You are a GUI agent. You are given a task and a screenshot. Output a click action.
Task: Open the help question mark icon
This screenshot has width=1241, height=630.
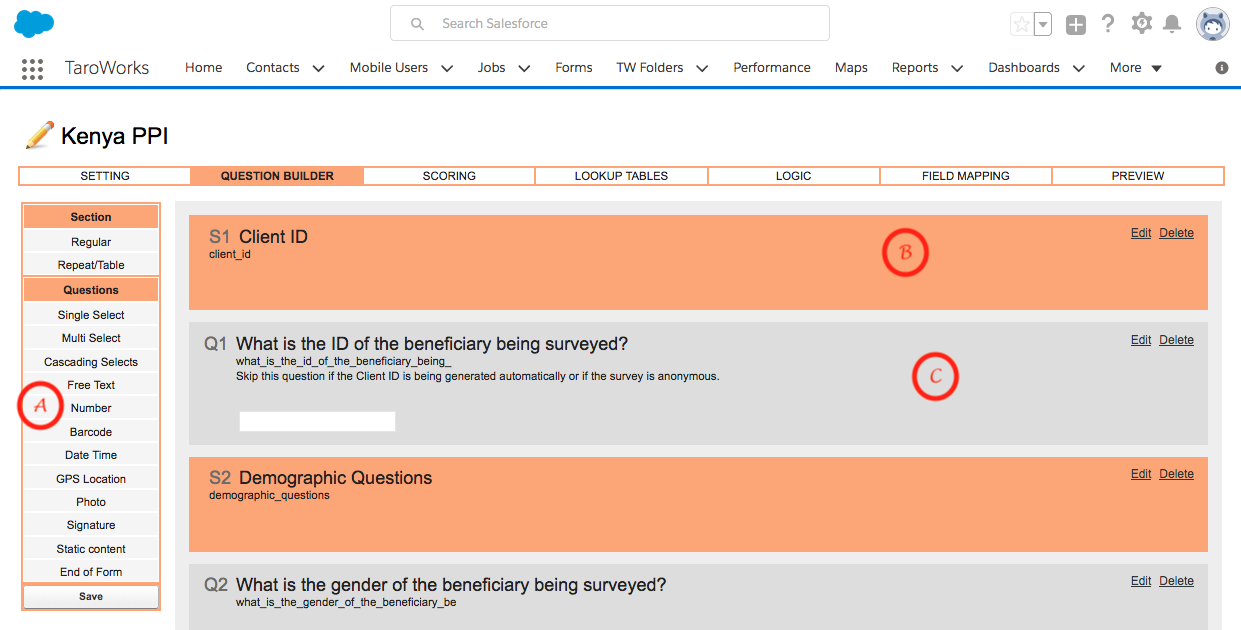[x=1108, y=24]
